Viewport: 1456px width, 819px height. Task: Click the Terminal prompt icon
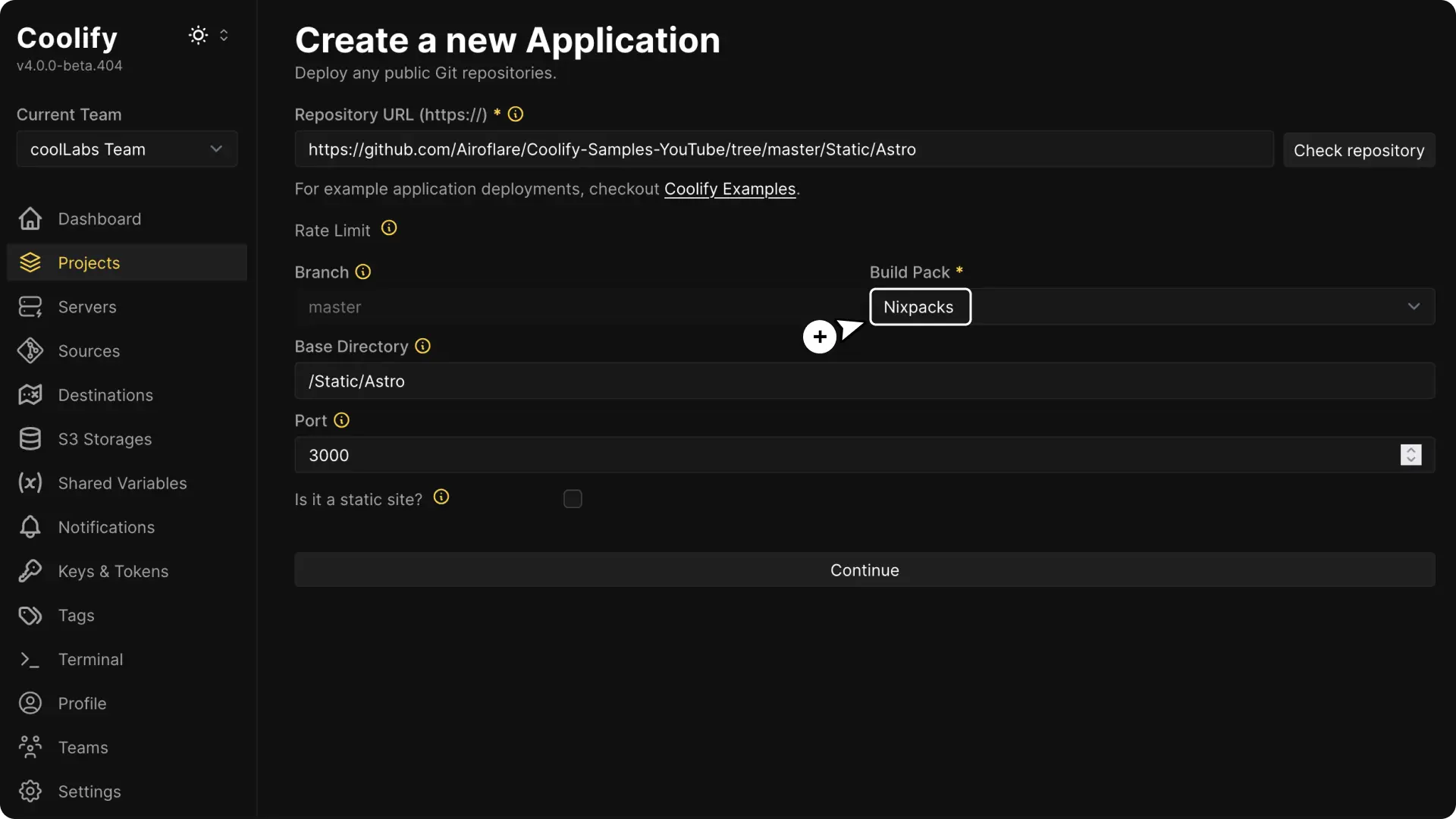[30, 659]
